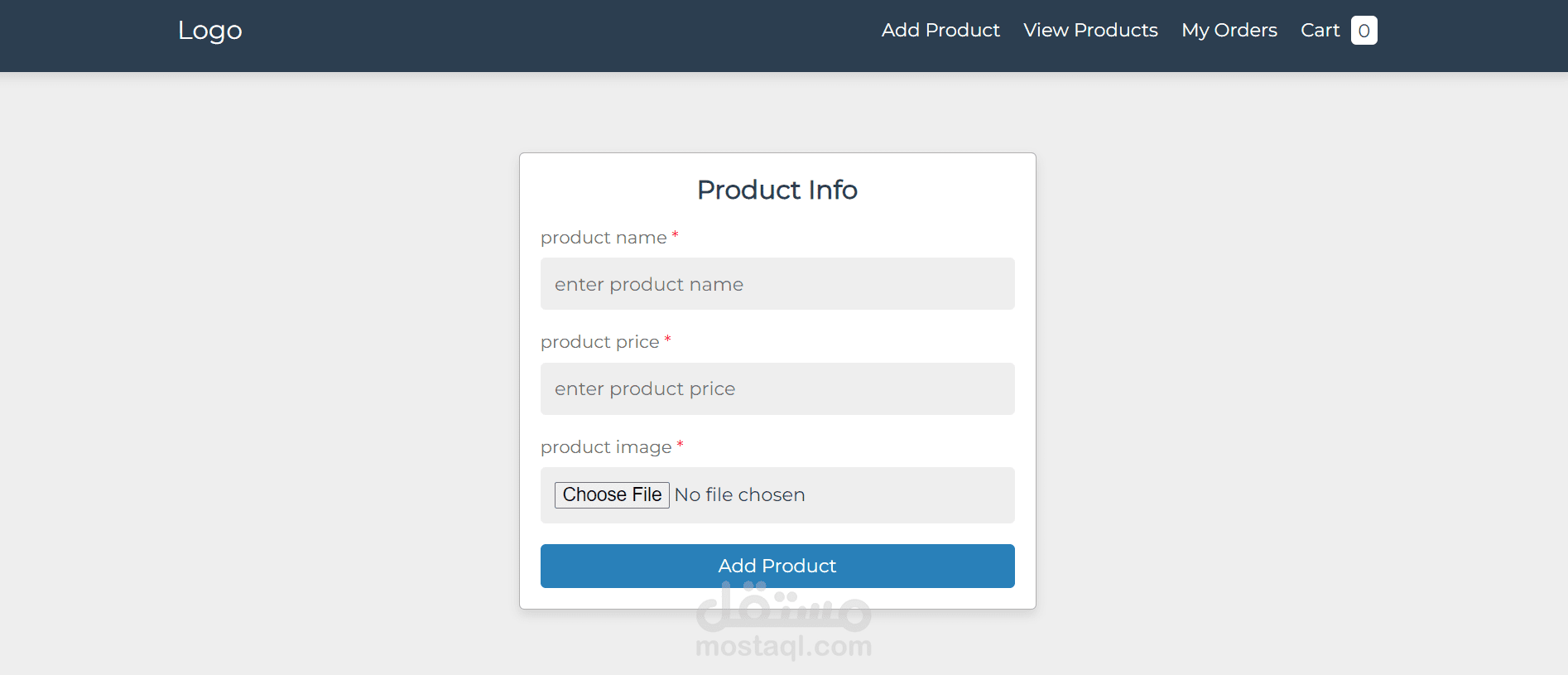Go to View Products page
The height and width of the screenshot is (675, 1568).
1090,31
